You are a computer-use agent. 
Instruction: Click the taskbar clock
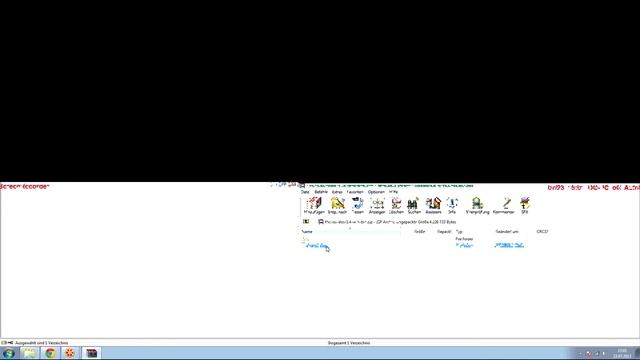point(622,353)
